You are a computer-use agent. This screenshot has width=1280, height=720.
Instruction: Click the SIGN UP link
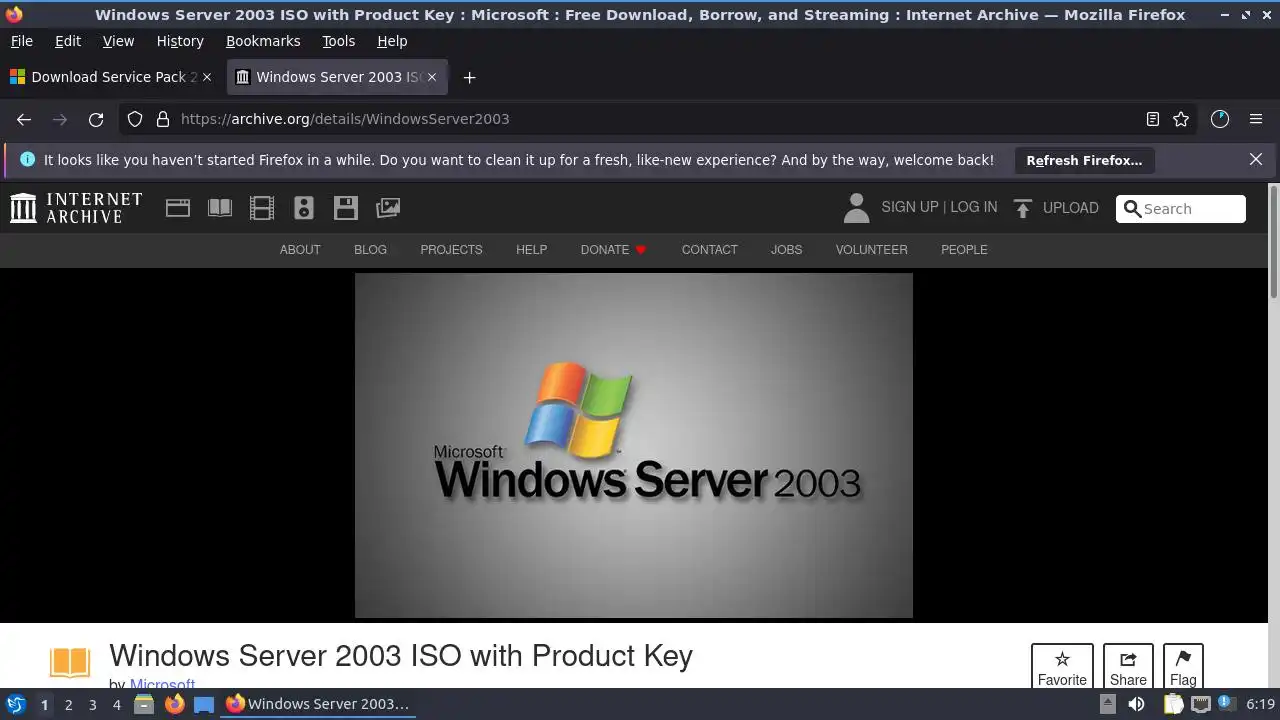pyautogui.click(x=909, y=207)
